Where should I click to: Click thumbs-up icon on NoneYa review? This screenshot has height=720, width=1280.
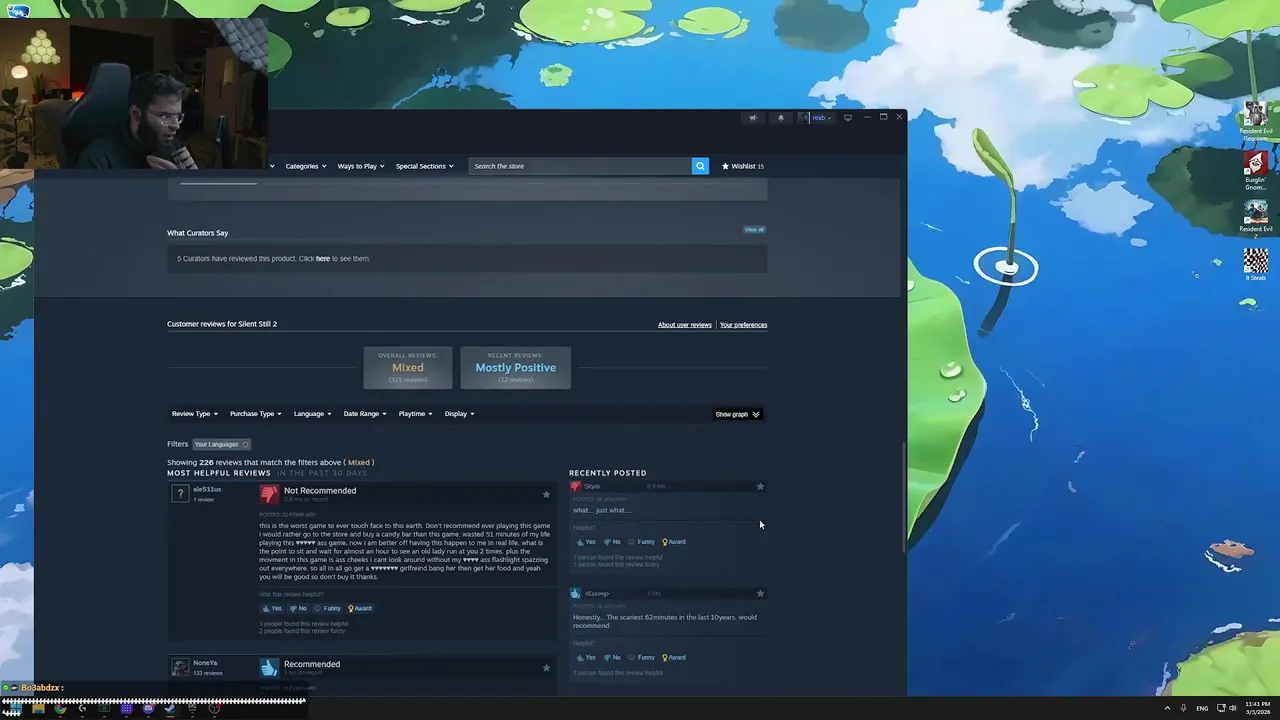coord(269,667)
